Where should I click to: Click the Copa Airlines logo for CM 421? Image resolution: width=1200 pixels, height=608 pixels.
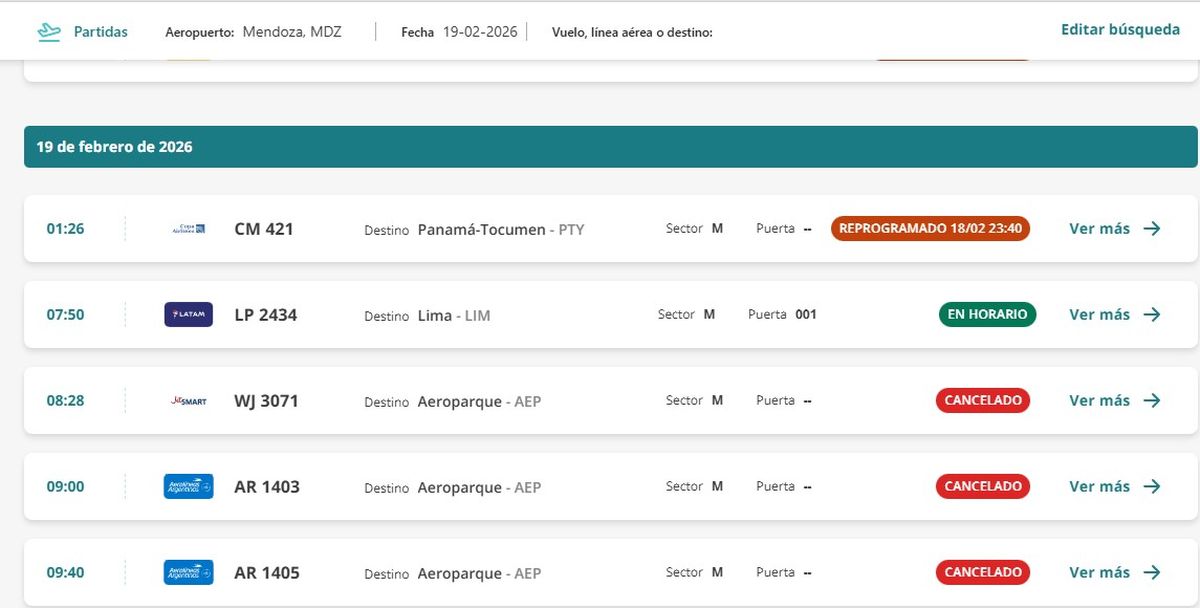pyautogui.click(x=188, y=229)
